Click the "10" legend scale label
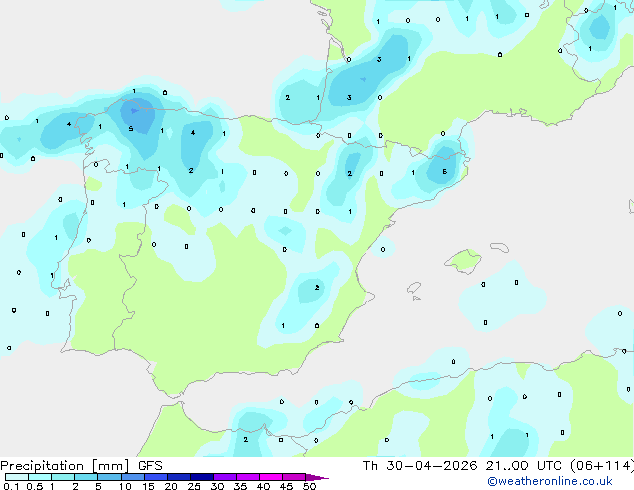The height and width of the screenshot is (490, 634). [x=125, y=486]
